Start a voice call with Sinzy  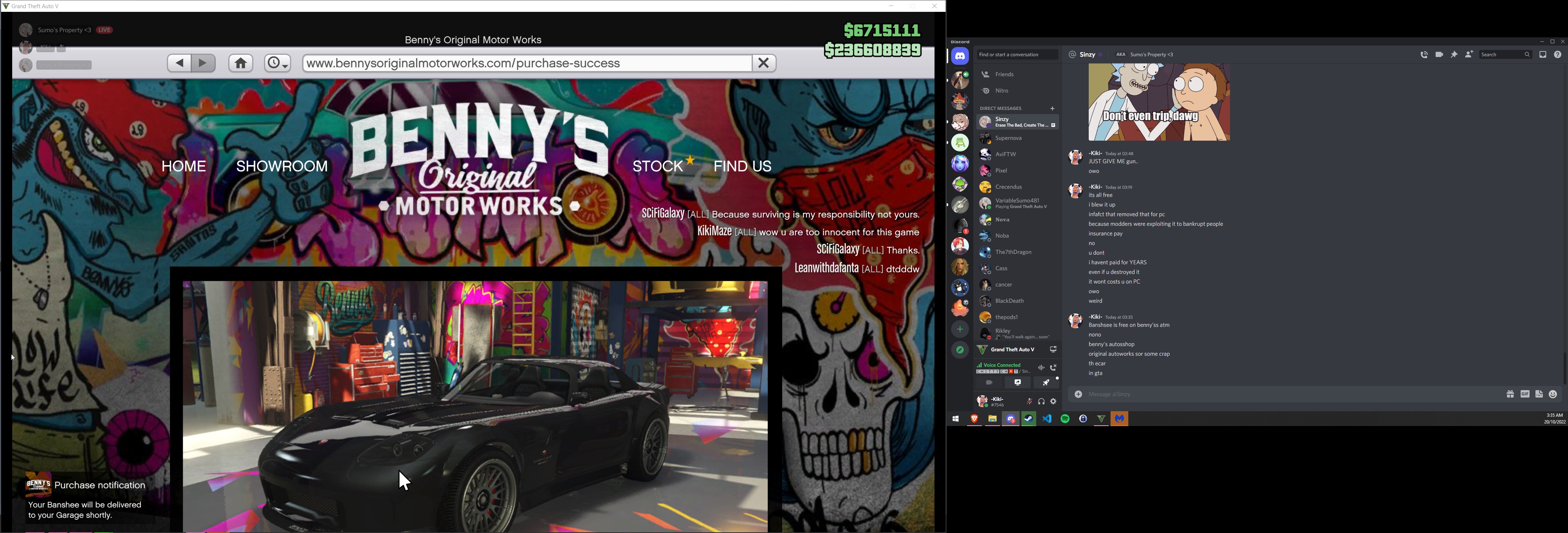click(x=1424, y=55)
